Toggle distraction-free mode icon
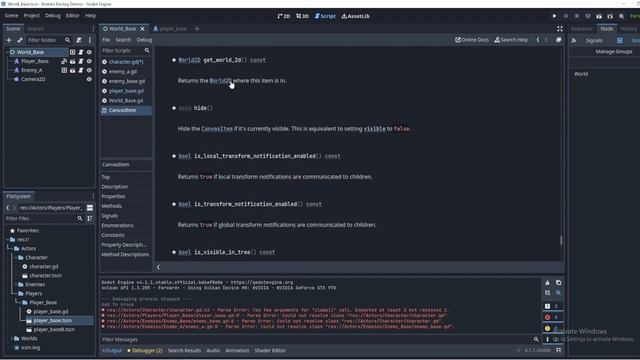Image resolution: width=640 pixels, height=360 pixels. 560,29
